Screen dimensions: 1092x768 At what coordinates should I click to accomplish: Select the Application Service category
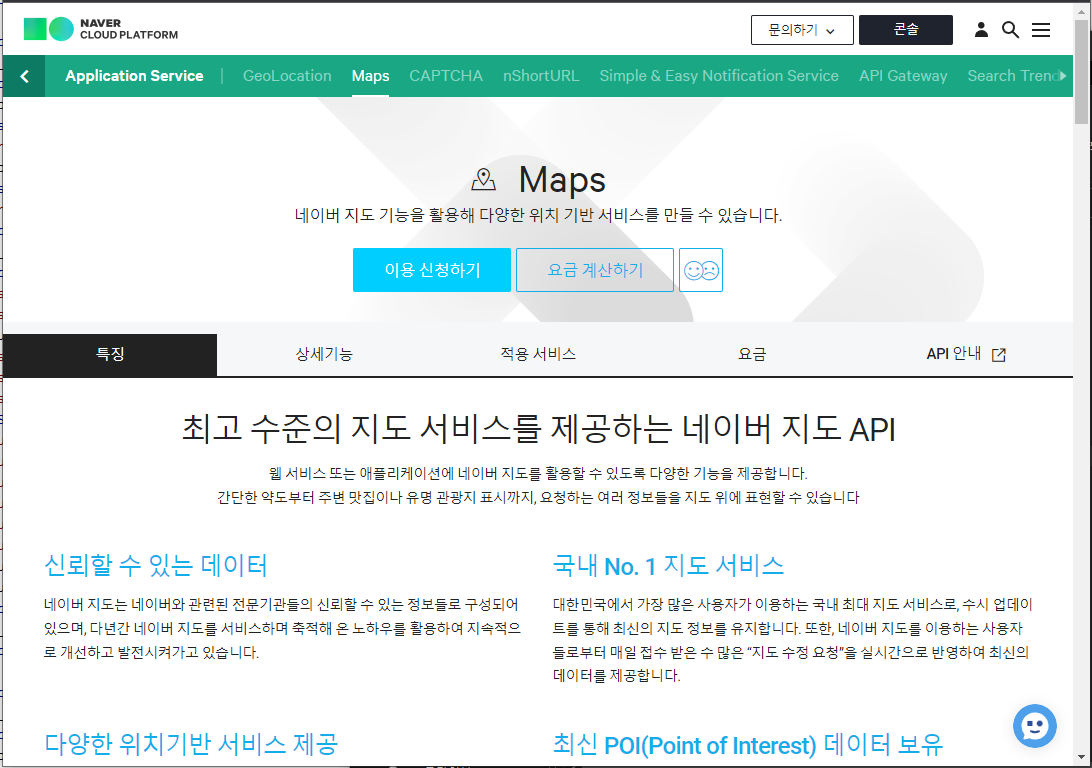click(x=134, y=76)
